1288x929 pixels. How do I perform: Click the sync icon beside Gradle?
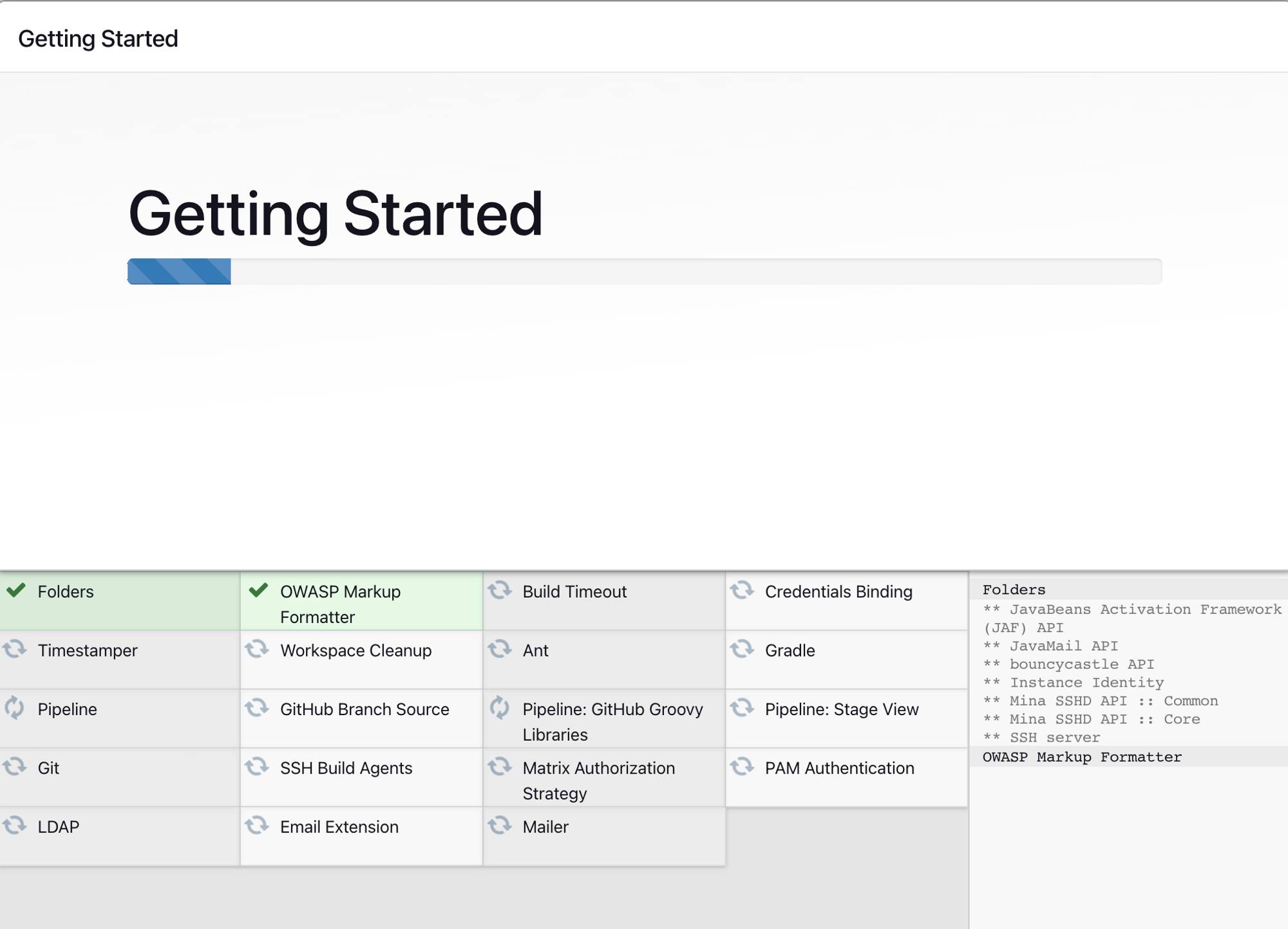click(742, 649)
